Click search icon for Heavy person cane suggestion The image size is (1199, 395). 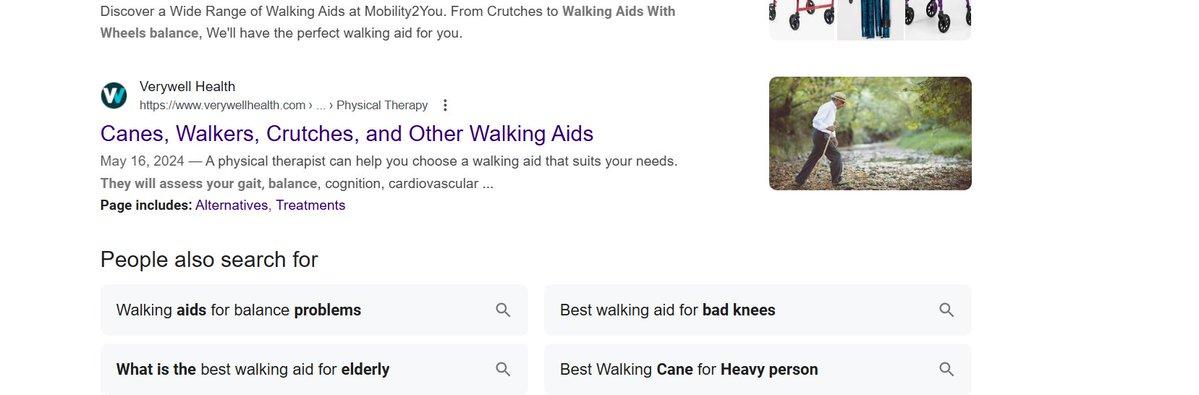(946, 370)
